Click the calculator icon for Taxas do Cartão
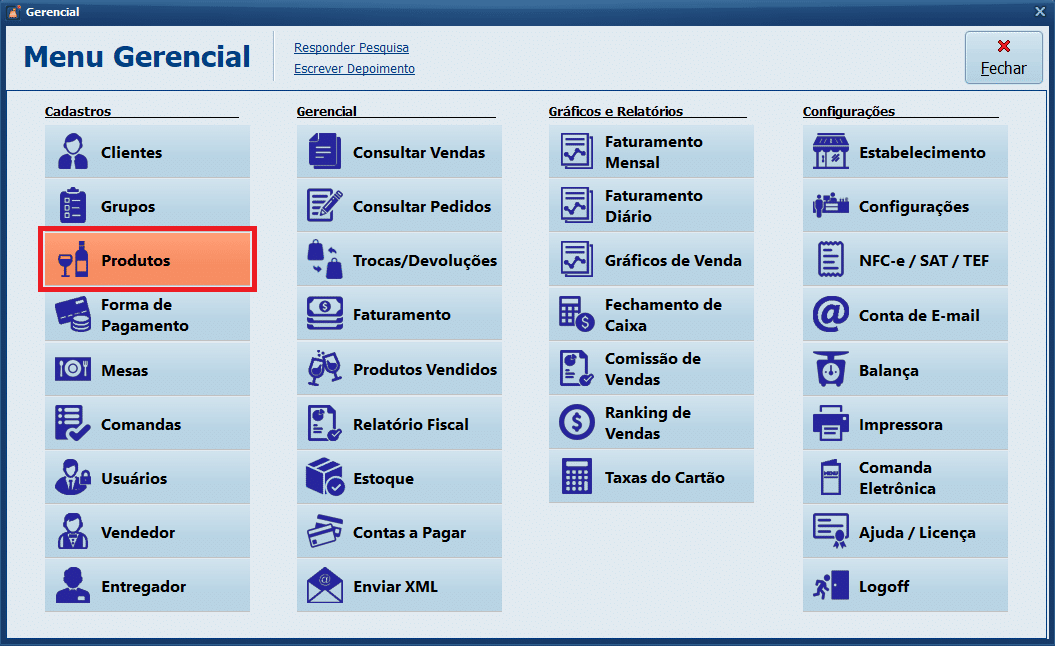Image resolution: width=1055 pixels, height=646 pixels. pos(577,477)
